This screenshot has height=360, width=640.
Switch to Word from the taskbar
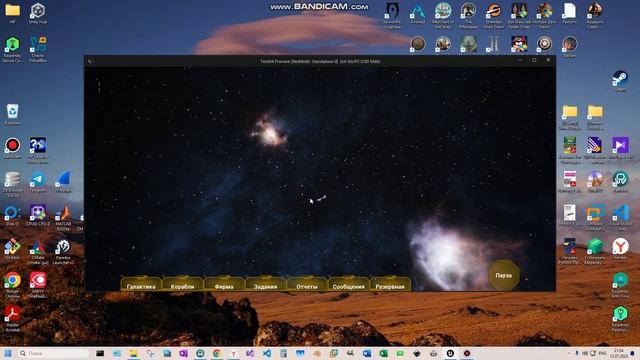[x=367, y=353]
